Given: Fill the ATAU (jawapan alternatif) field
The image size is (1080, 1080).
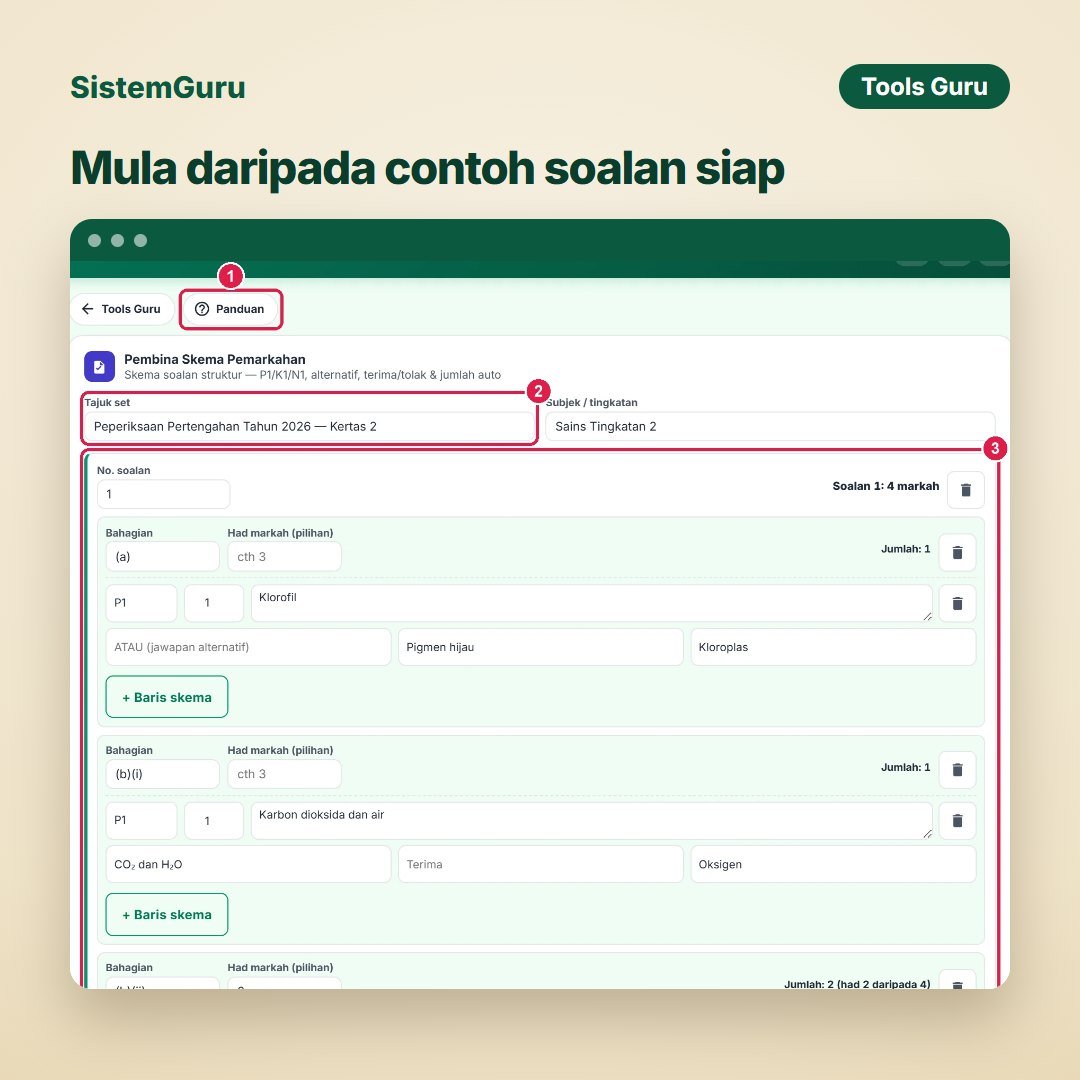Looking at the screenshot, I should tap(248, 647).
